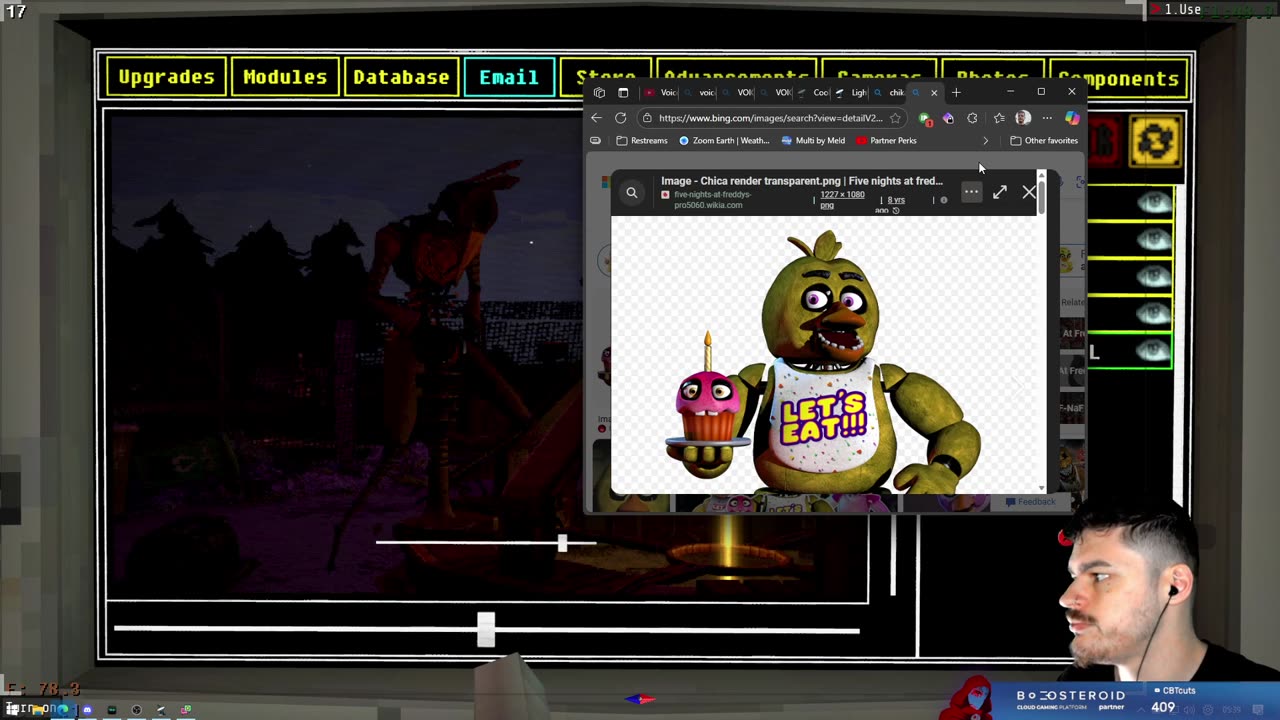
Task: Open the Components tab
Action: 1118,79
